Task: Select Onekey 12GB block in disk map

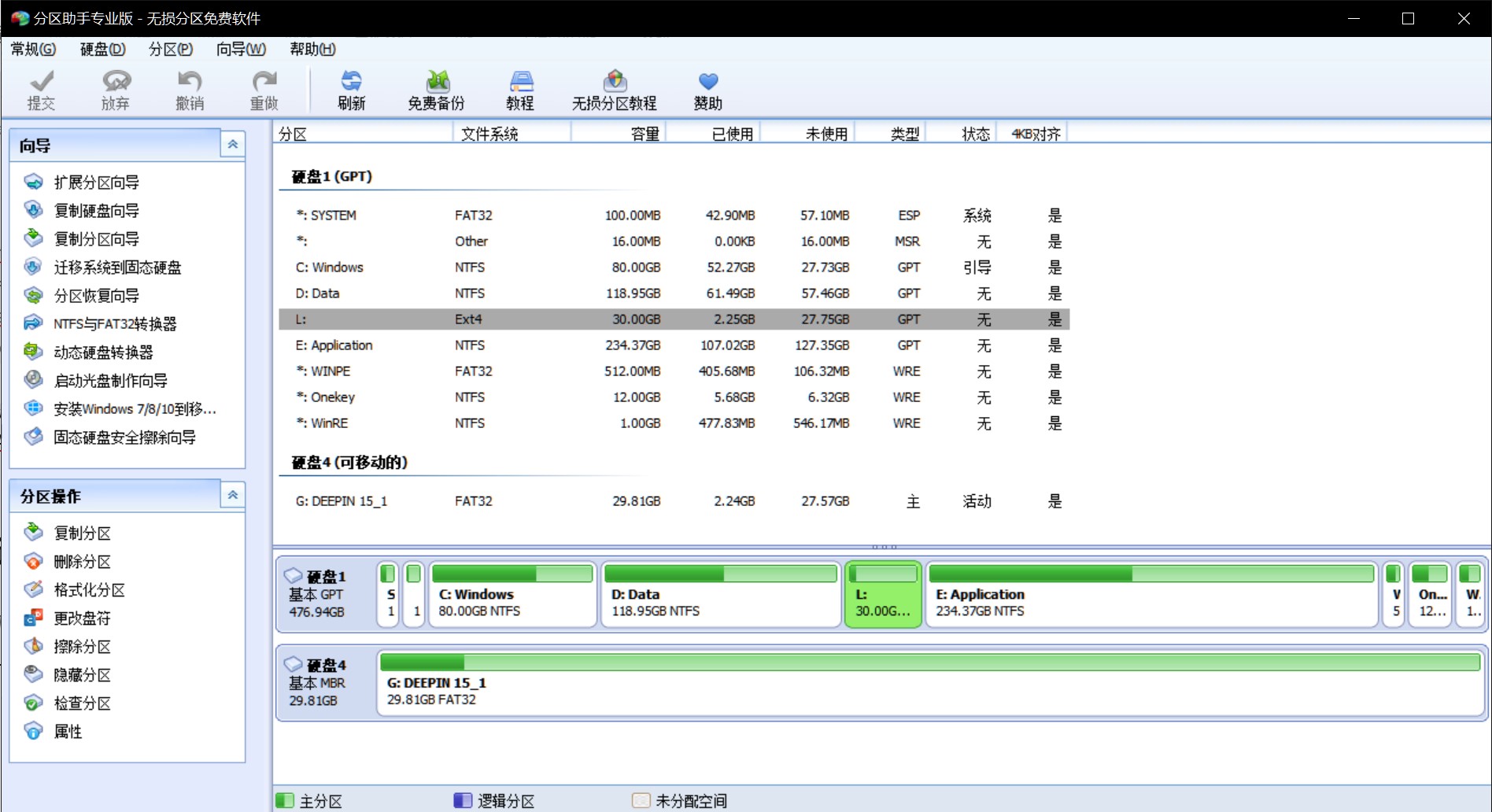Action: pyautogui.click(x=1430, y=594)
